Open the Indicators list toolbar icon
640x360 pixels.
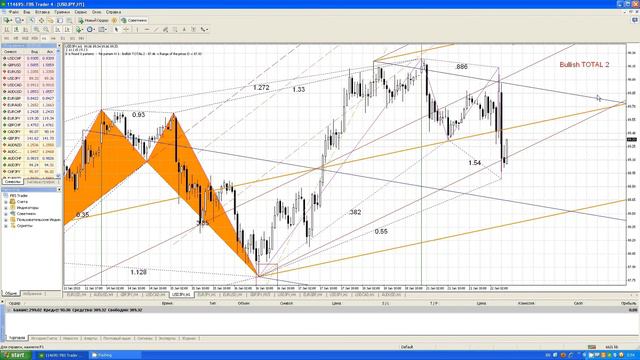click(x=78, y=29)
